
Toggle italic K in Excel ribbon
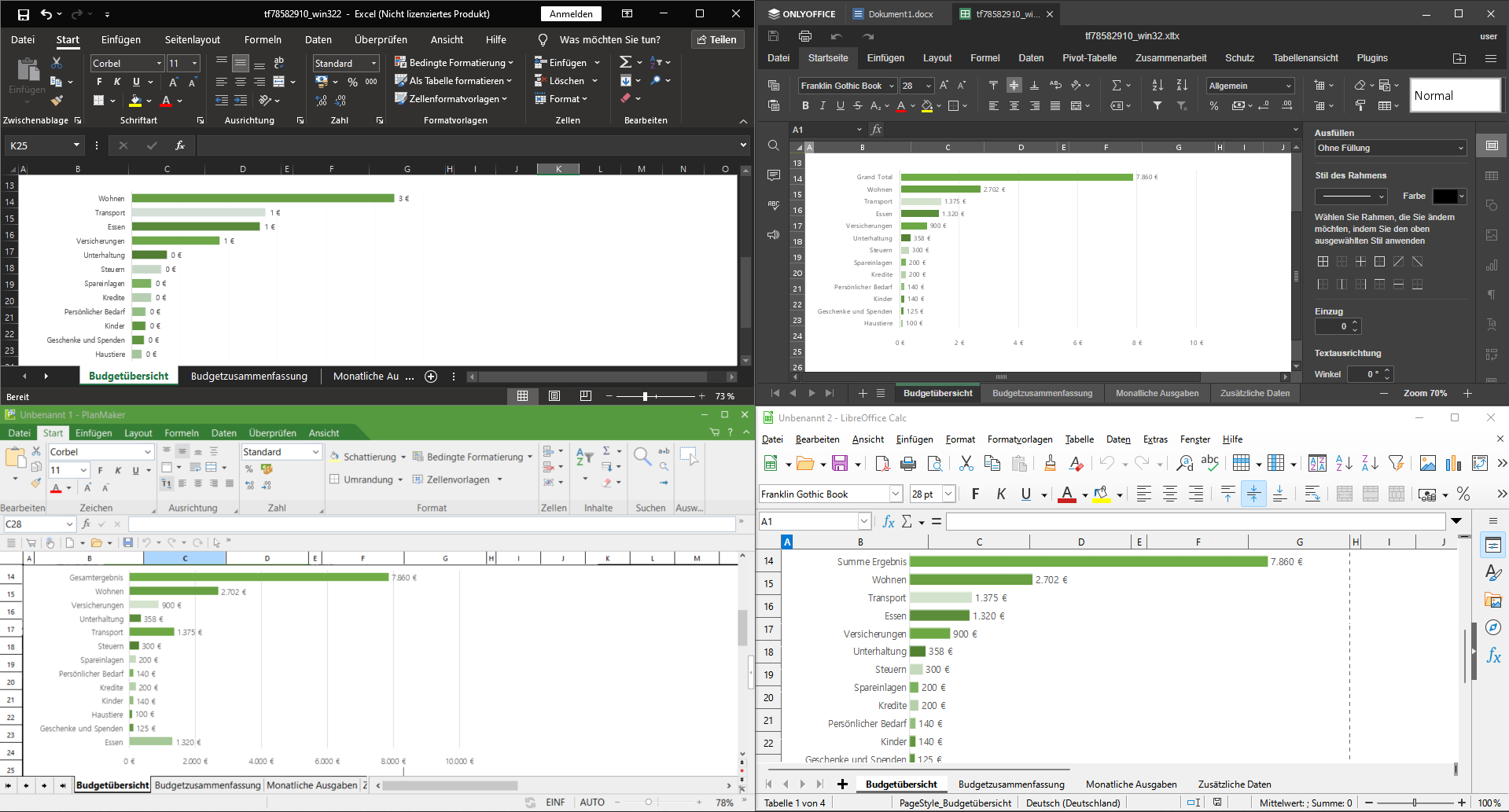pyautogui.click(x=117, y=82)
